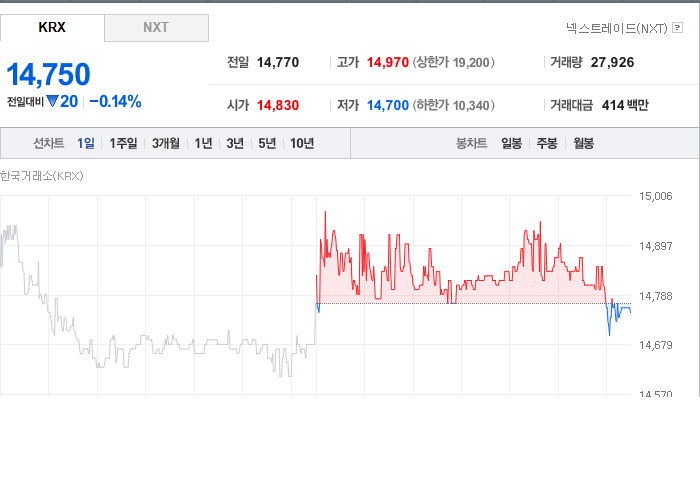Viewport: 700px width, 490px height.
Task: Select the 3년 line chart period
Action: pos(235,143)
